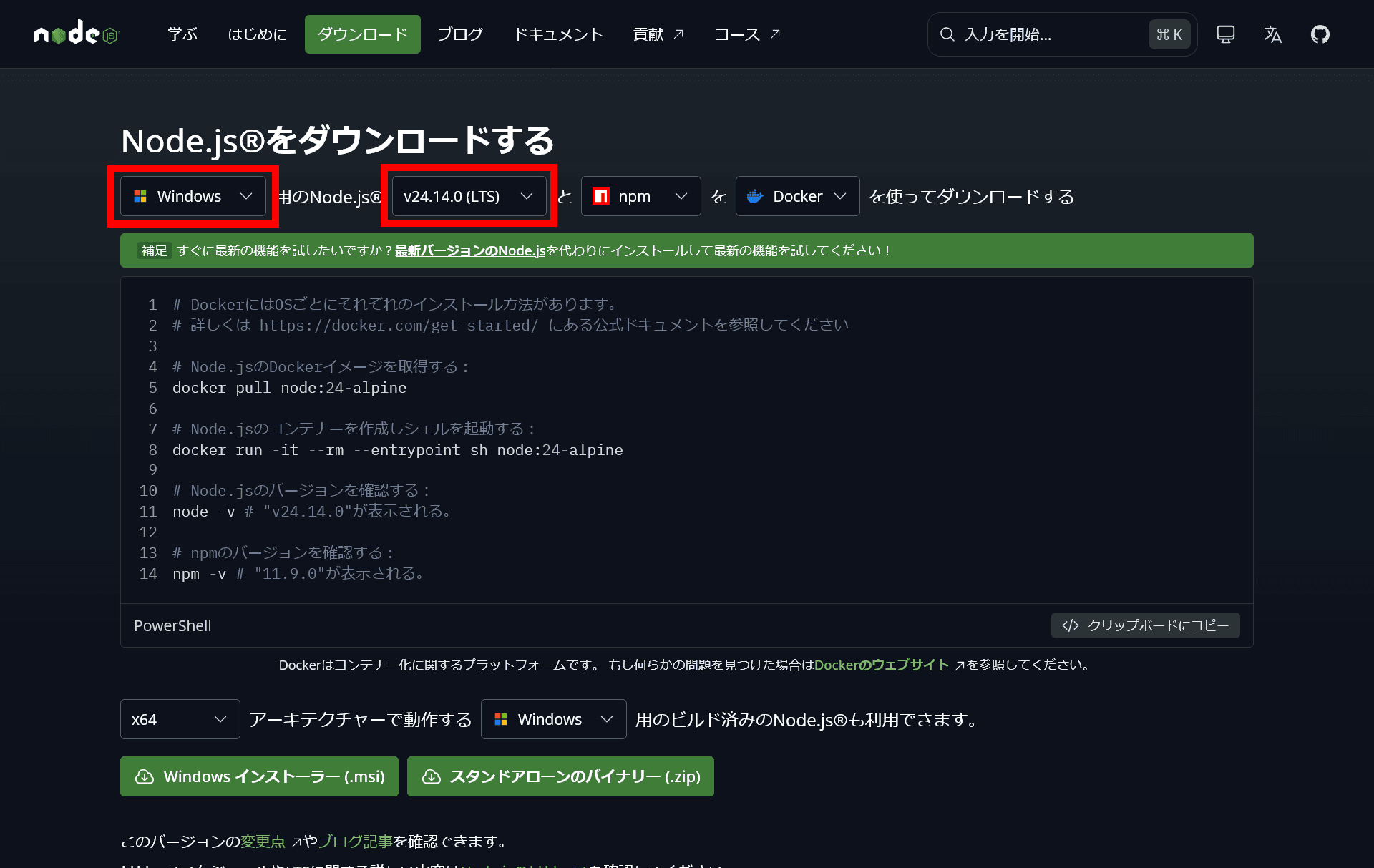Open the ドキュメント nav item
Image resolution: width=1374 pixels, height=868 pixels.
[x=559, y=34]
